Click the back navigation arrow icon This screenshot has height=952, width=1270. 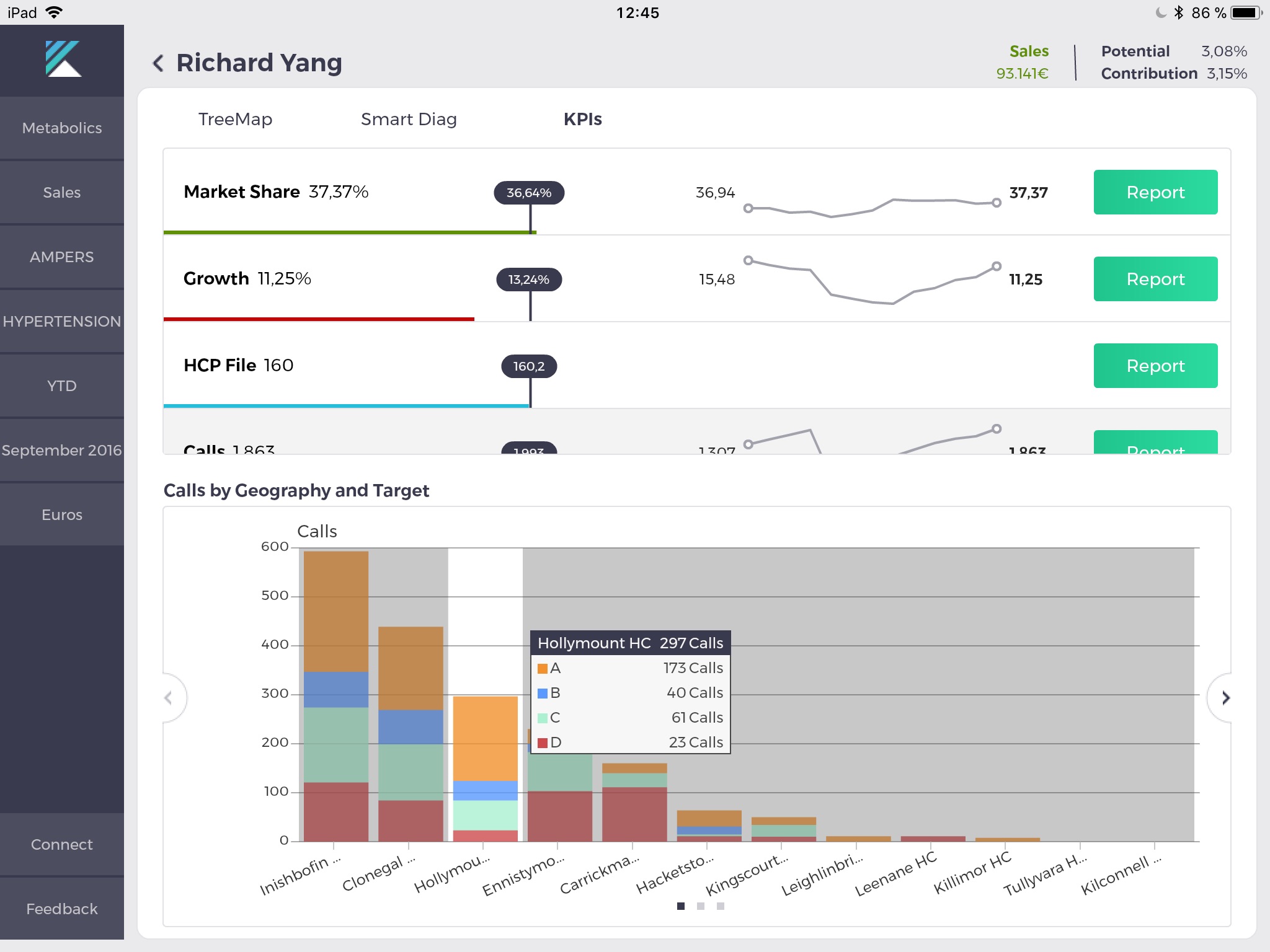(x=156, y=62)
